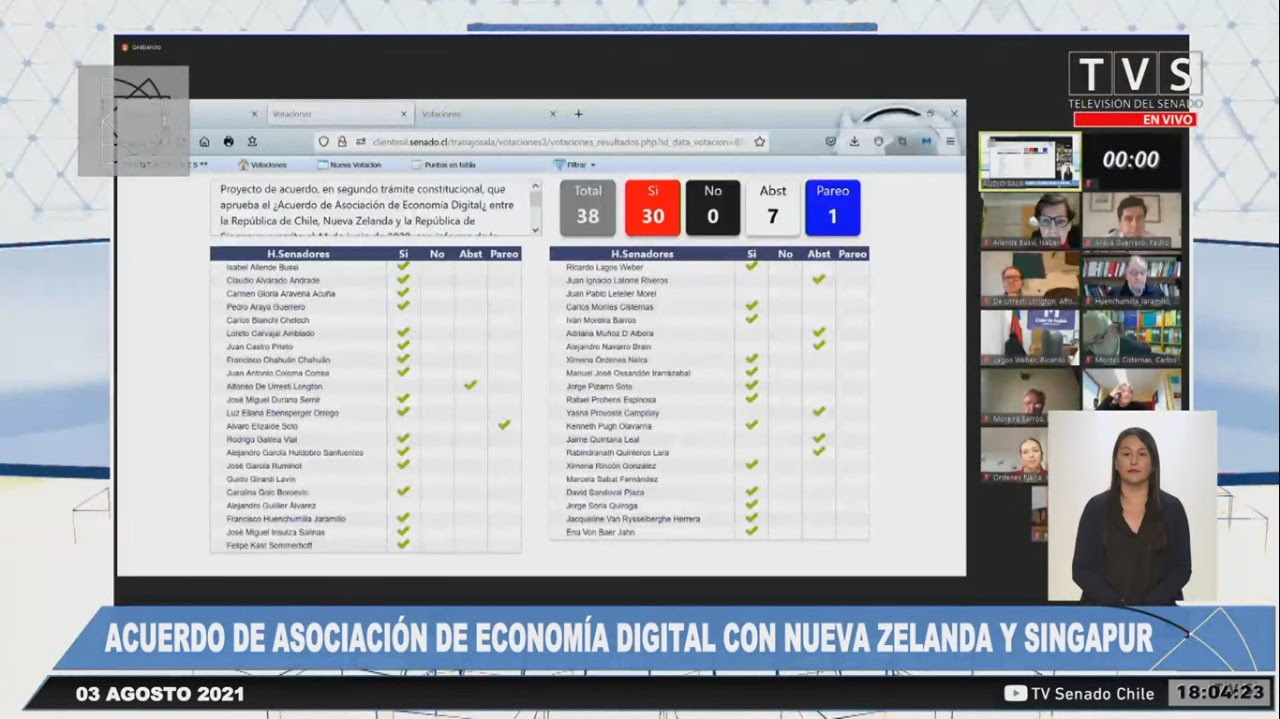Open the Votaciones toolbar link with house icon
This screenshot has width=1280, height=719.
click(x=262, y=165)
